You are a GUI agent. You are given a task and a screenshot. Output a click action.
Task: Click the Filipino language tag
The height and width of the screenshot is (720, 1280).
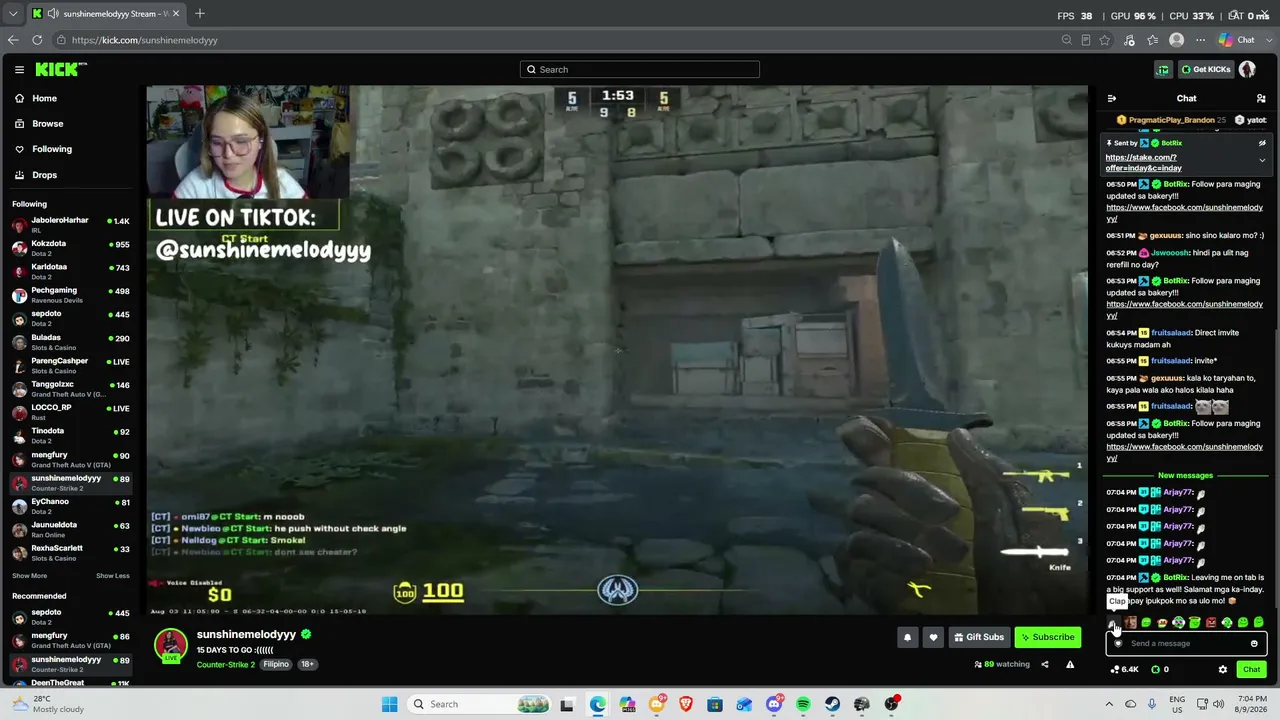276,664
